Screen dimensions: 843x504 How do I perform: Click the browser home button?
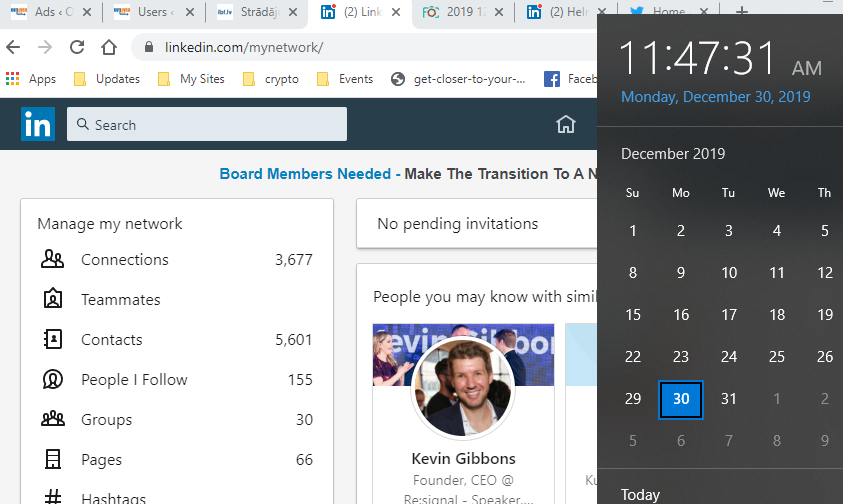coord(109,47)
